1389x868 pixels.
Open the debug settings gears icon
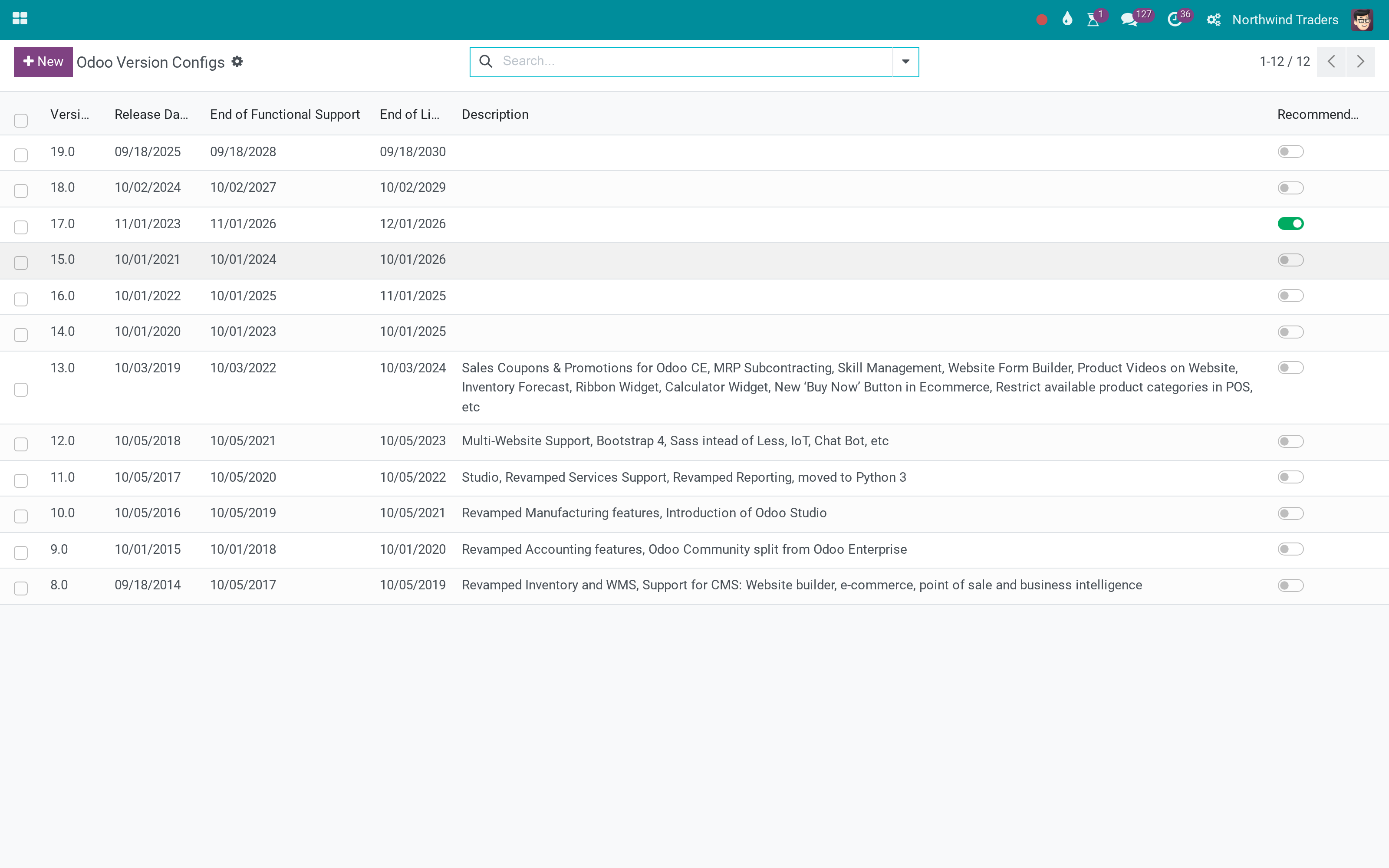tap(1213, 20)
